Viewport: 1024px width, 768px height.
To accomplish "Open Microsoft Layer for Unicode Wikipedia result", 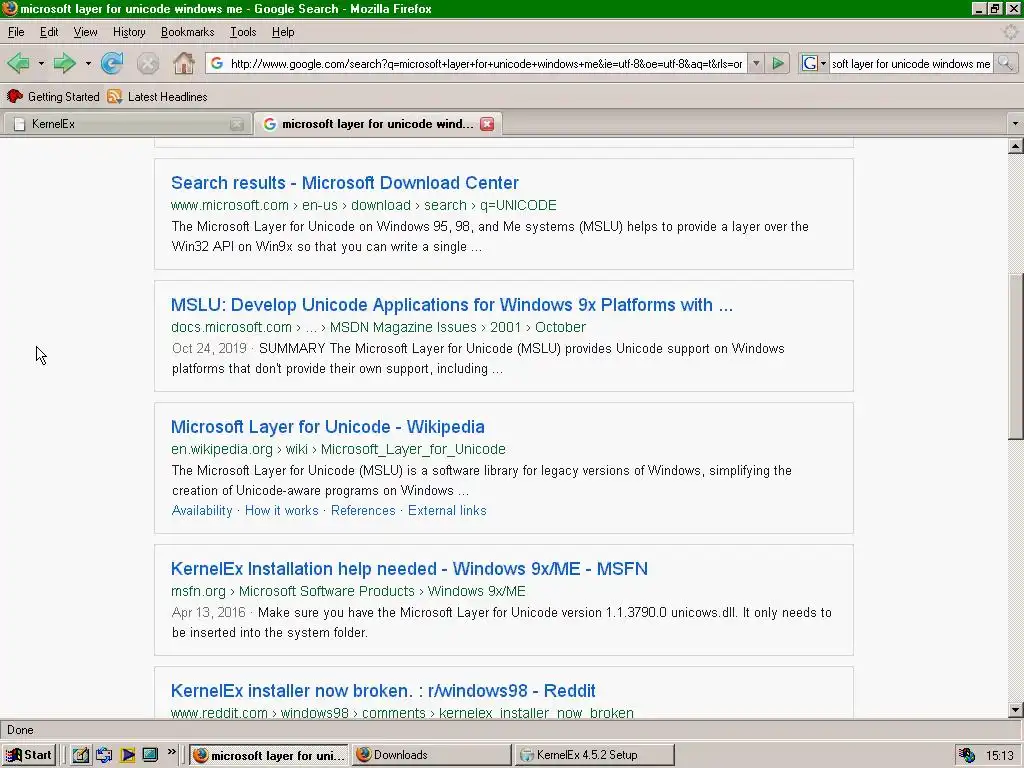I will pyautogui.click(x=328, y=427).
